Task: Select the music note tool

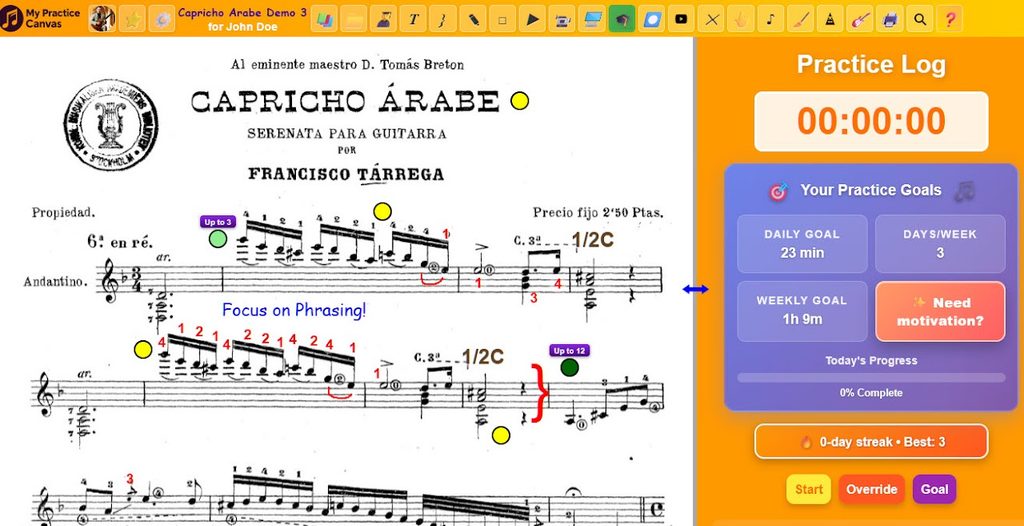Action: tap(770, 18)
